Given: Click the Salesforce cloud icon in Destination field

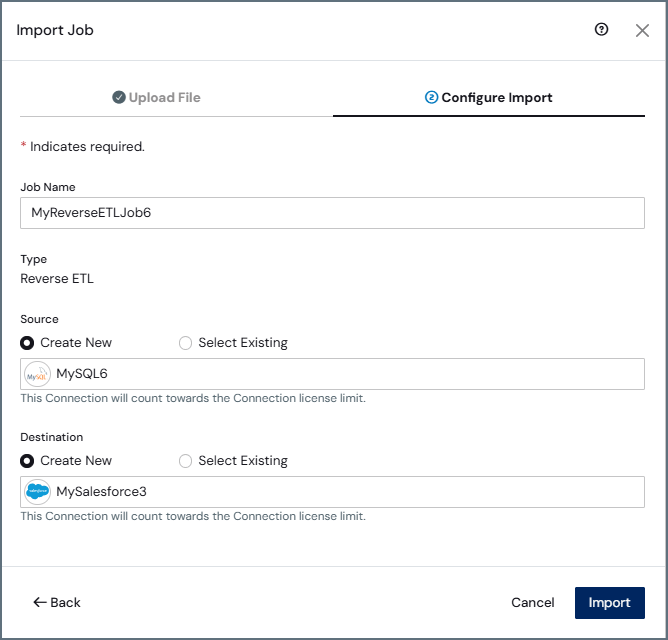Looking at the screenshot, I should tap(37, 492).
